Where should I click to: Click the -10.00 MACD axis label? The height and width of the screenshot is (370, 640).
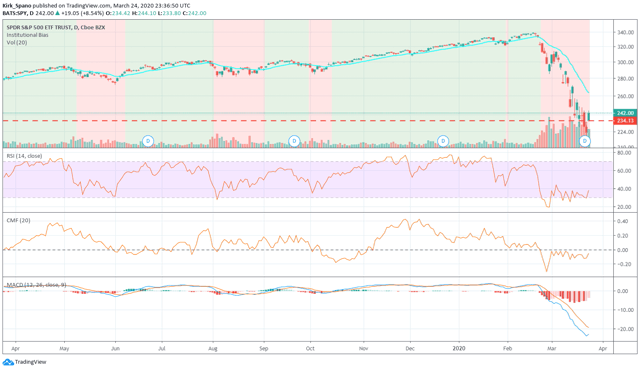tap(625, 310)
